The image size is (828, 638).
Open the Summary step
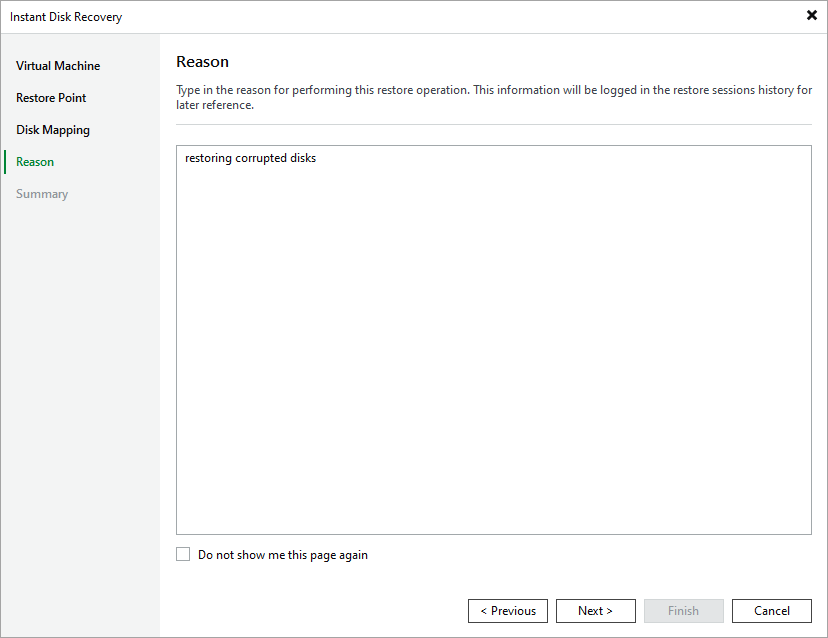point(42,194)
